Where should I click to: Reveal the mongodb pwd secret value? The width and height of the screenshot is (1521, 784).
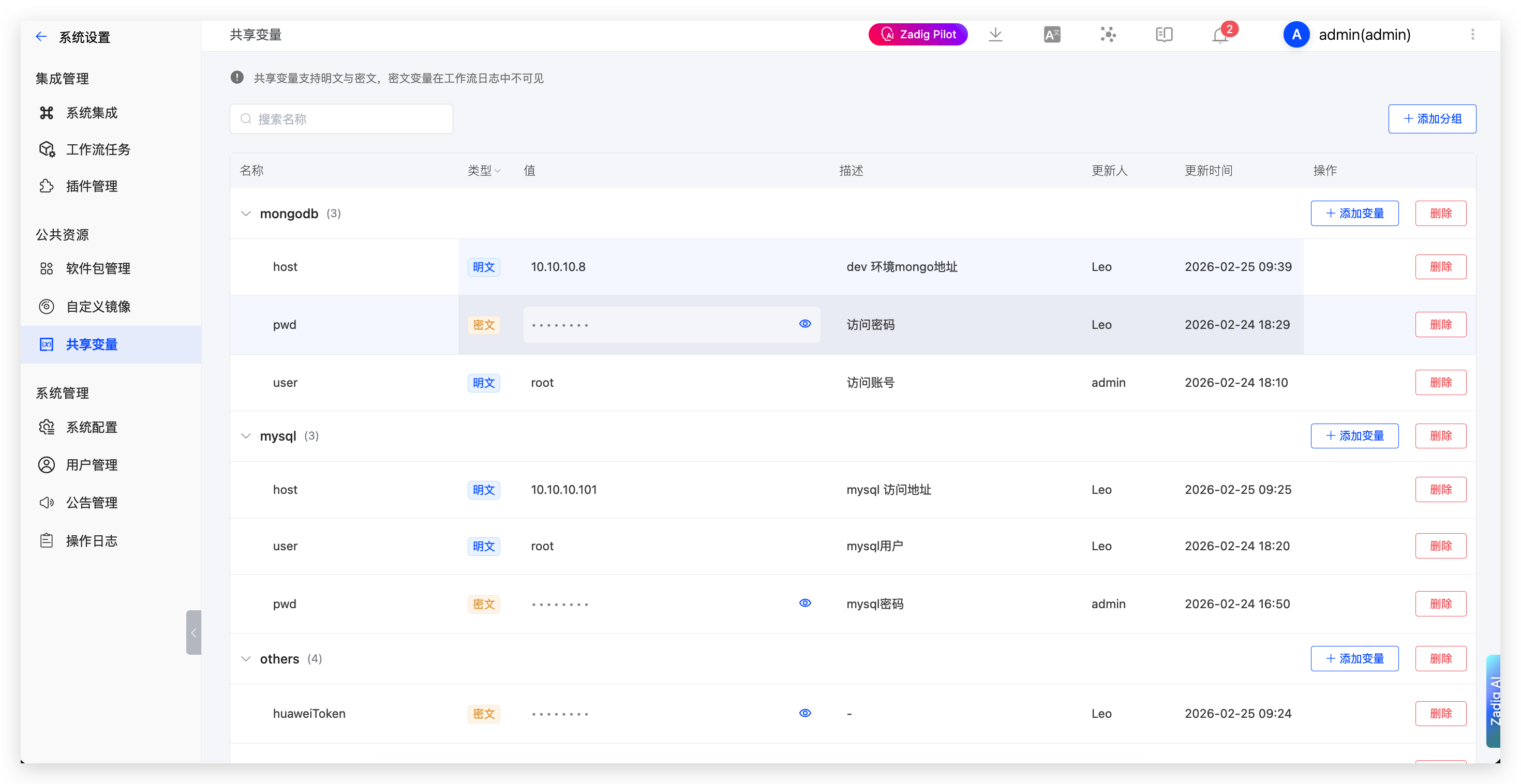805,324
